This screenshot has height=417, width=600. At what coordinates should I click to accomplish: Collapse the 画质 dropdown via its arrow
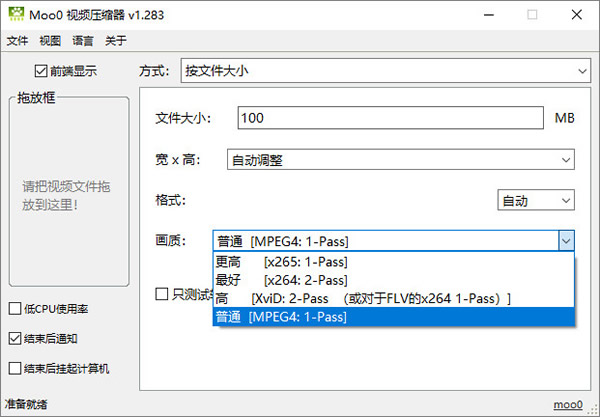(566, 241)
